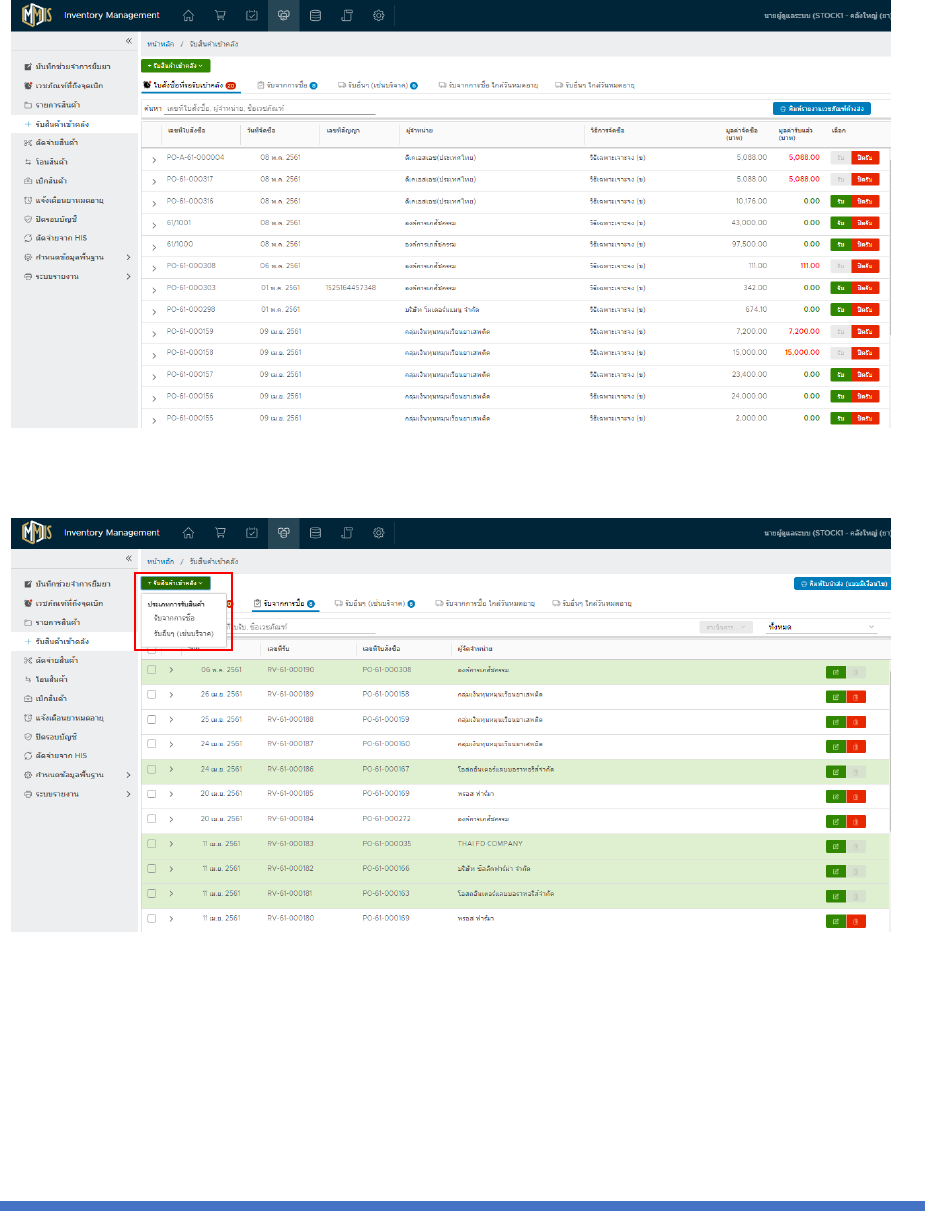Select รับอื่นๆ (เช่นบริจาค) tab in upper screenshot

coord(378,86)
